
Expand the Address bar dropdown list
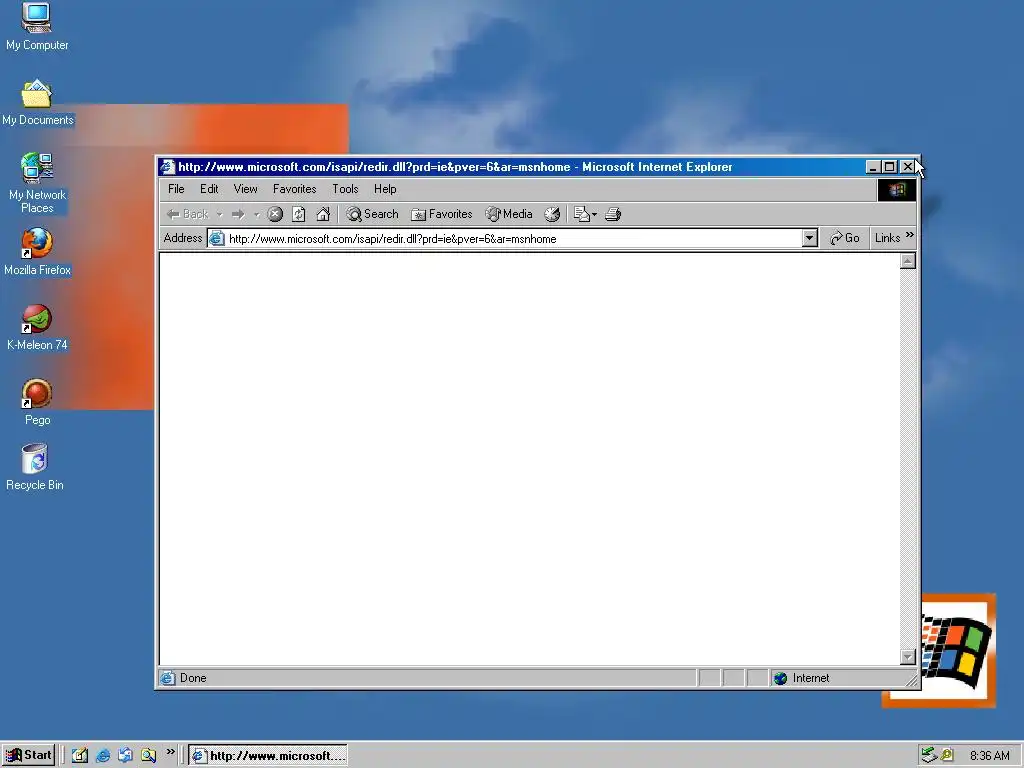(x=810, y=238)
